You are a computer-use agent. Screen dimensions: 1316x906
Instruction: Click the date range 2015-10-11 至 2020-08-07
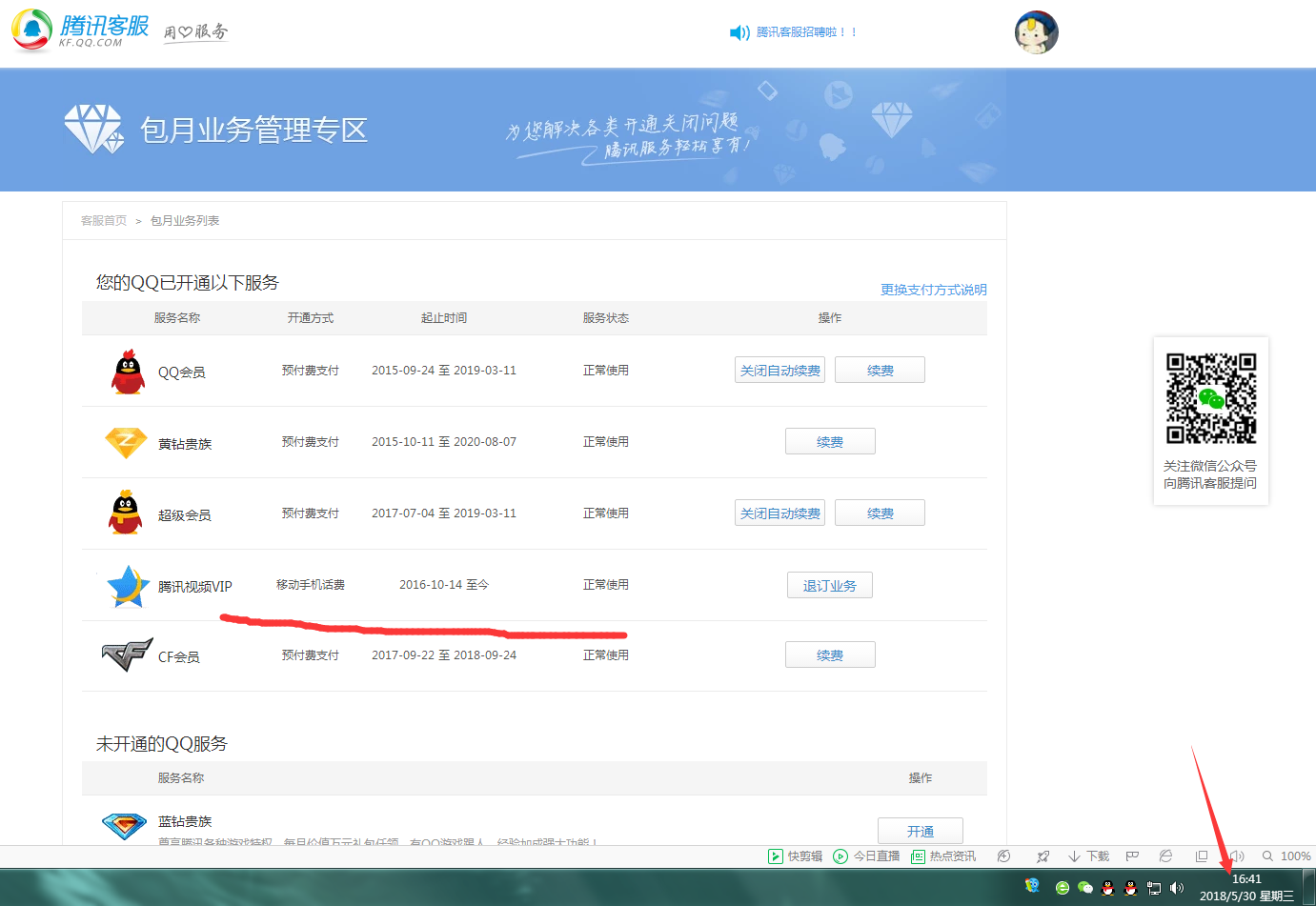(444, 442)
